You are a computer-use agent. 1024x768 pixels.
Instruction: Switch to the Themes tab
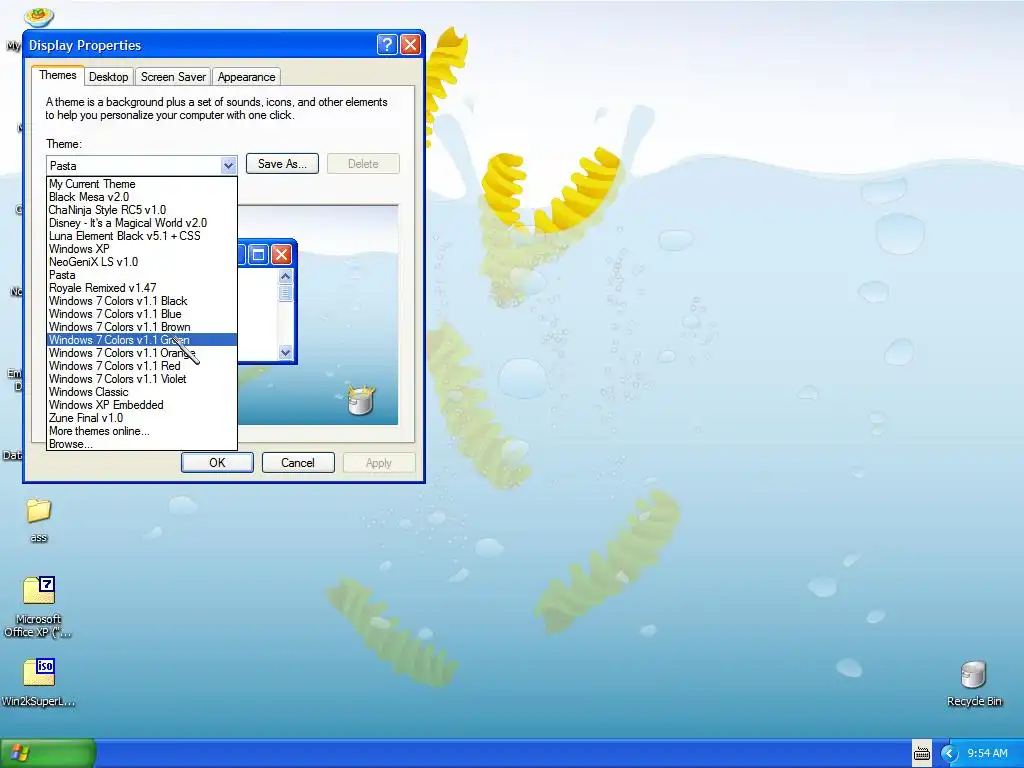pos(57,75)
